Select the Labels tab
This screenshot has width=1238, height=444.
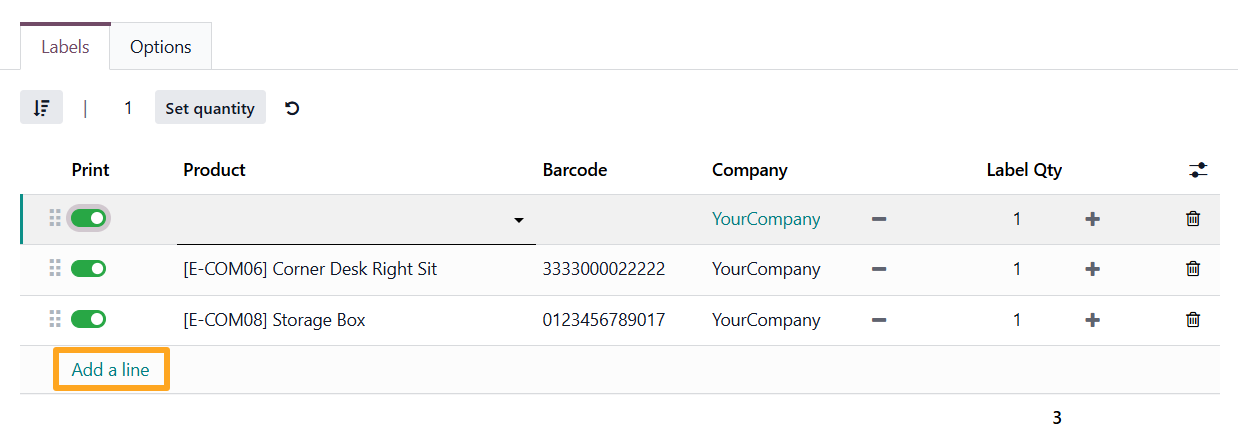tap(65, 47)
